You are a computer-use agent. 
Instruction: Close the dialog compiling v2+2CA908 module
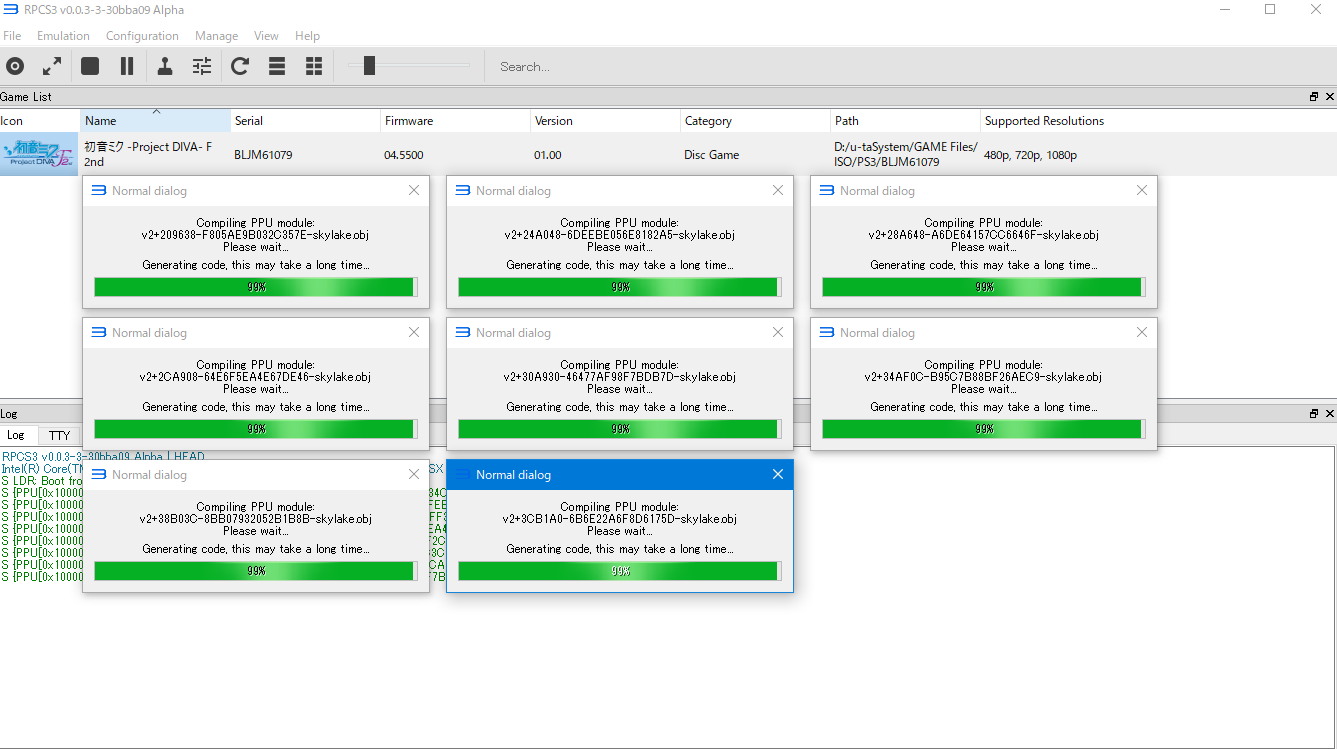(414, 332)
